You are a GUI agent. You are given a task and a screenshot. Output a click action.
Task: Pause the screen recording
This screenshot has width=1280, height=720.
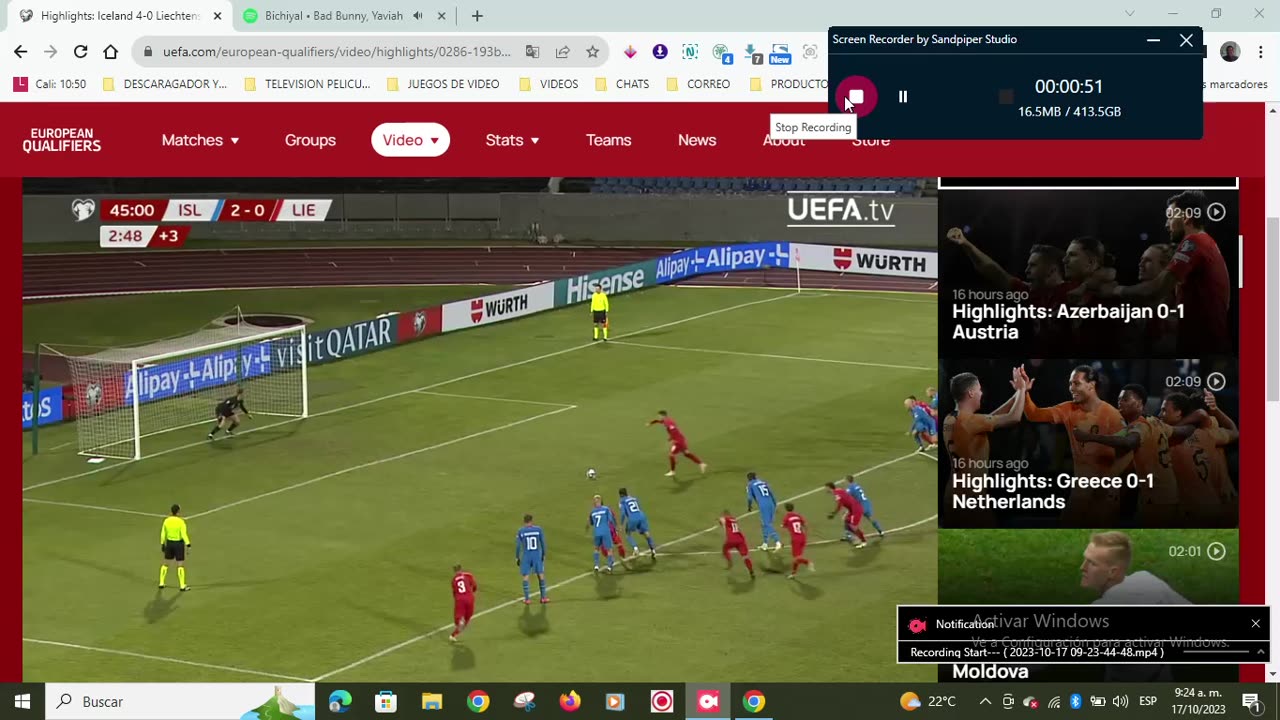pyautogui.click(x=903, y=97)
